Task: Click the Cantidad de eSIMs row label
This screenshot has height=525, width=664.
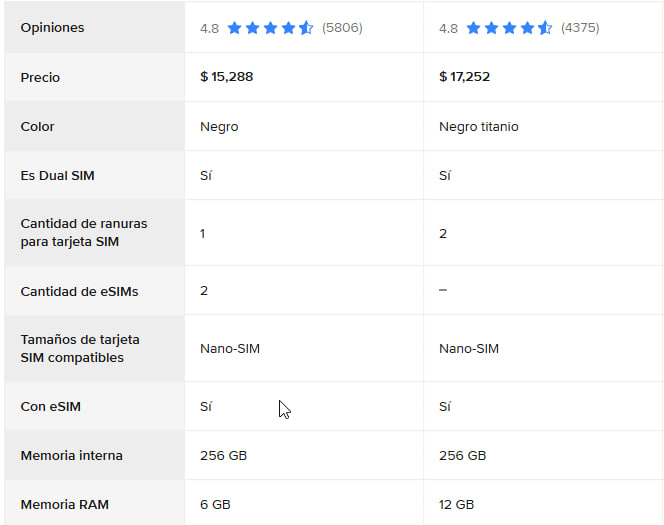Action: click(80, 291)
